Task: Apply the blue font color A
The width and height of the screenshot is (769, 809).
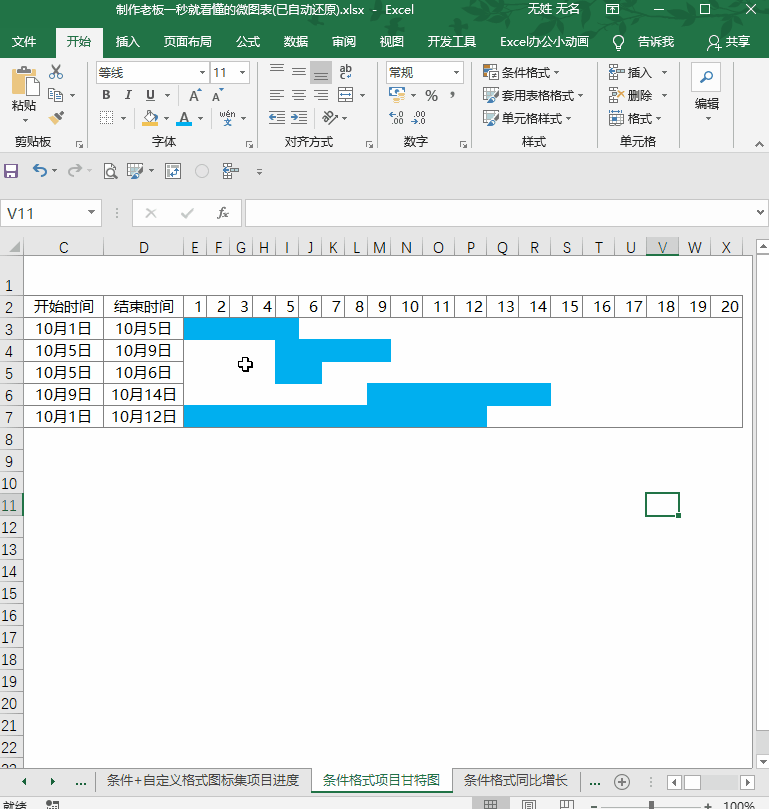Action: pyautogui.click(x=184, y=119)
